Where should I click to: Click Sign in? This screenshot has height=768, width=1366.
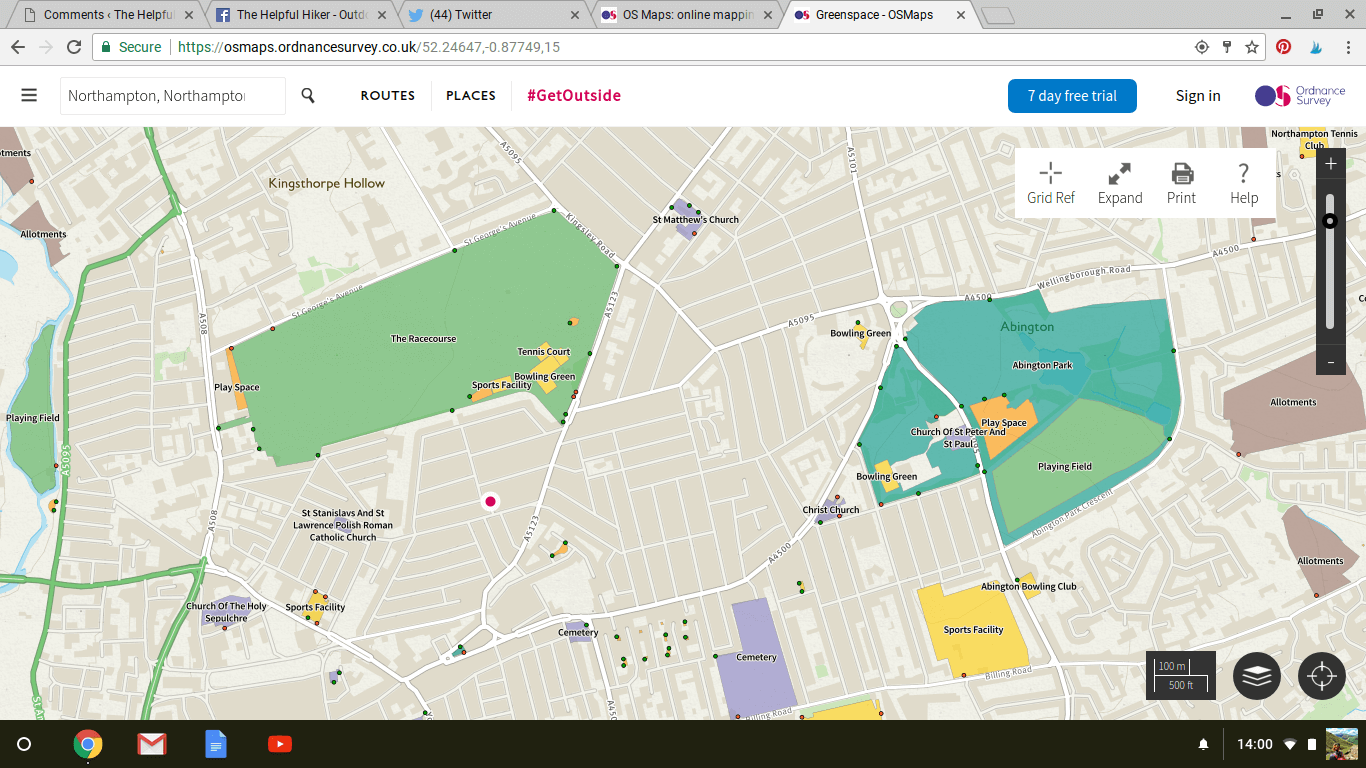1198,96
